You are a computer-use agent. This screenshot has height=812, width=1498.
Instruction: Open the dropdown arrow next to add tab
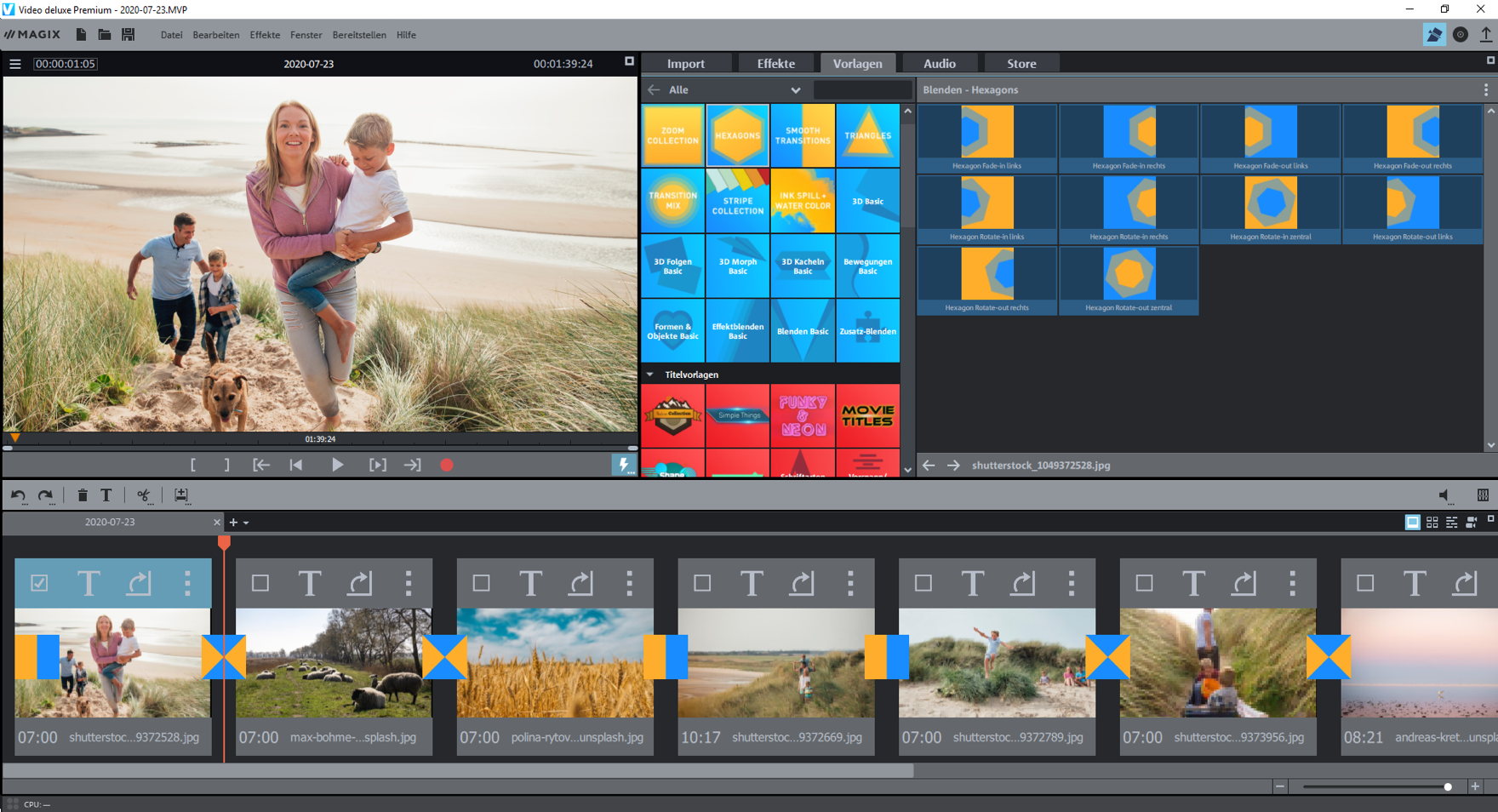(x=246, y=523)
